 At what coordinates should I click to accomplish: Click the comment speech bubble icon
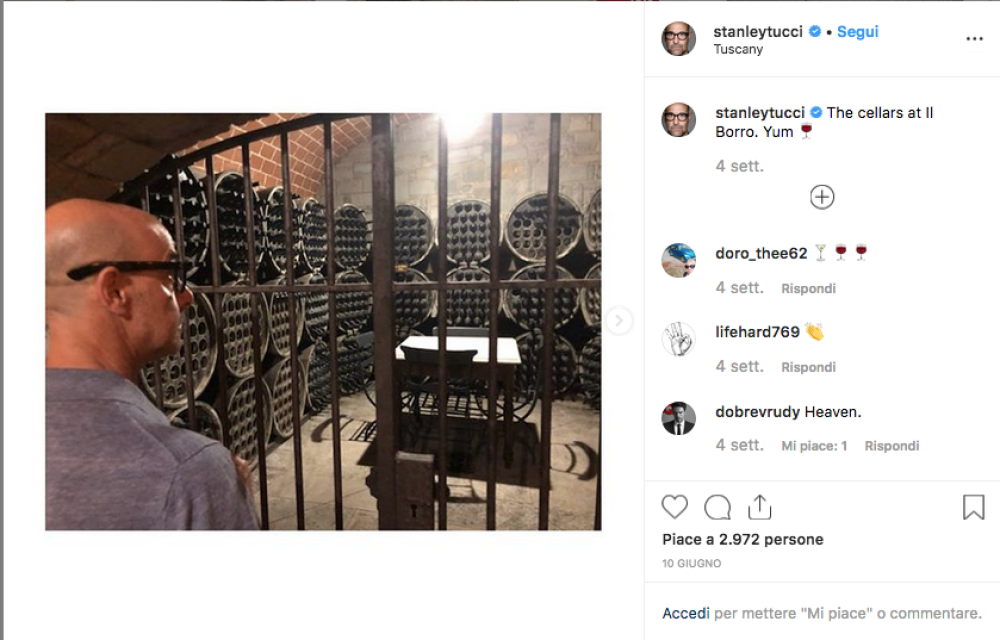pos(717,507)
